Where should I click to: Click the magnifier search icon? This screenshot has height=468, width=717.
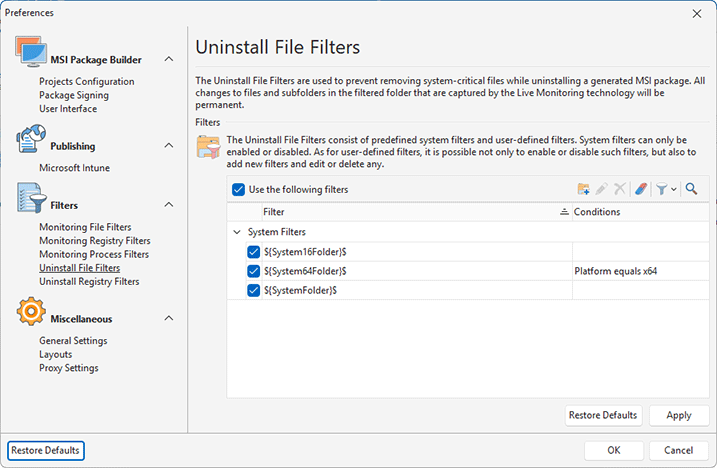[691, 189]
